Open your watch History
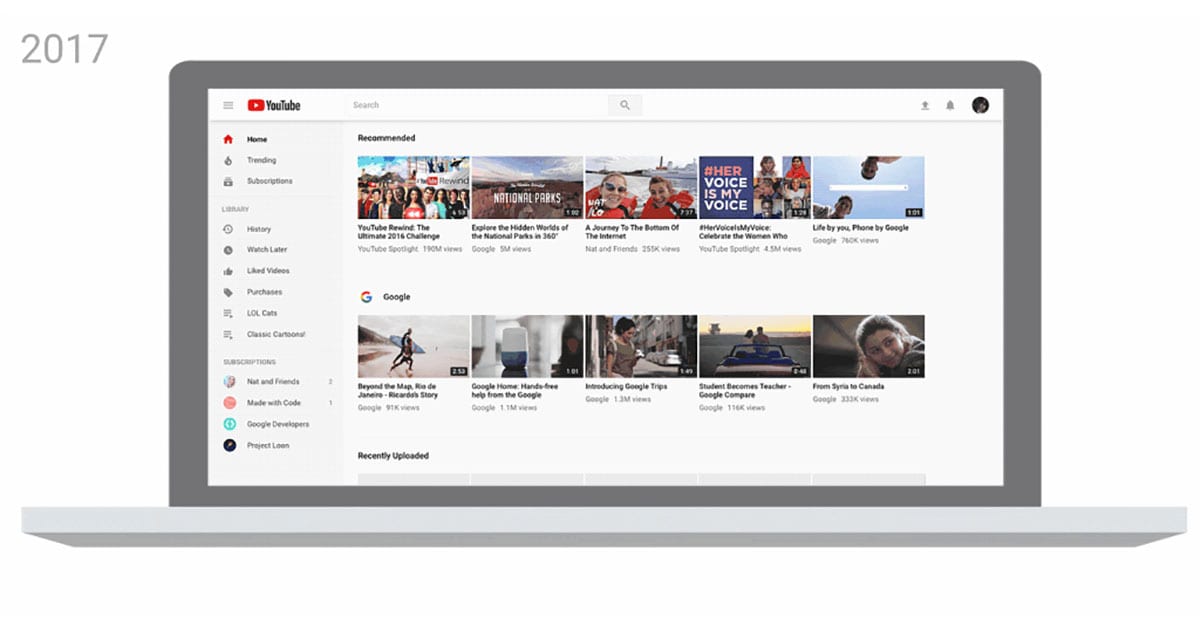1200x630 pixels. (230, 229)
